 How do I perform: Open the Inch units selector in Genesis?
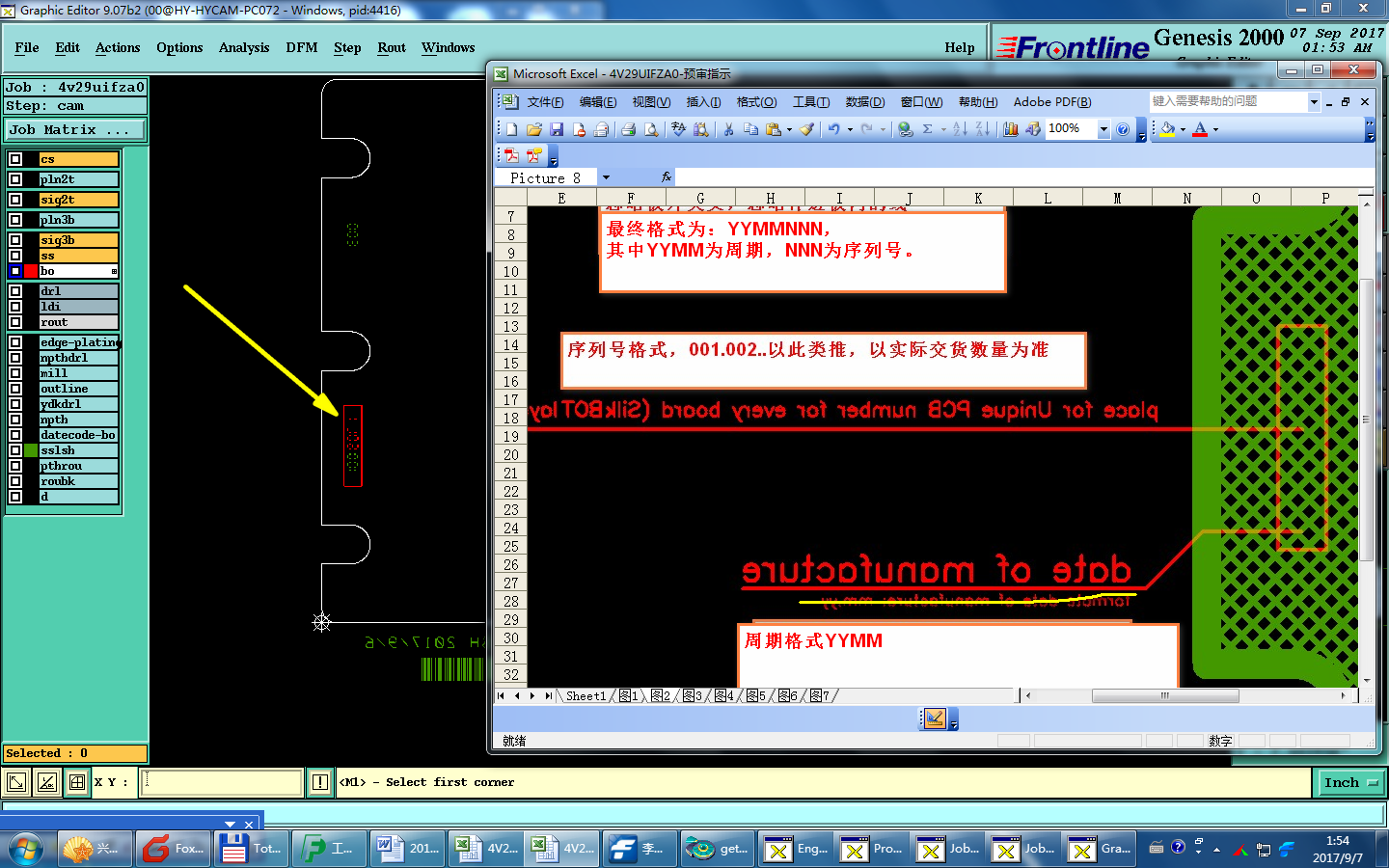pos(1350,782)
